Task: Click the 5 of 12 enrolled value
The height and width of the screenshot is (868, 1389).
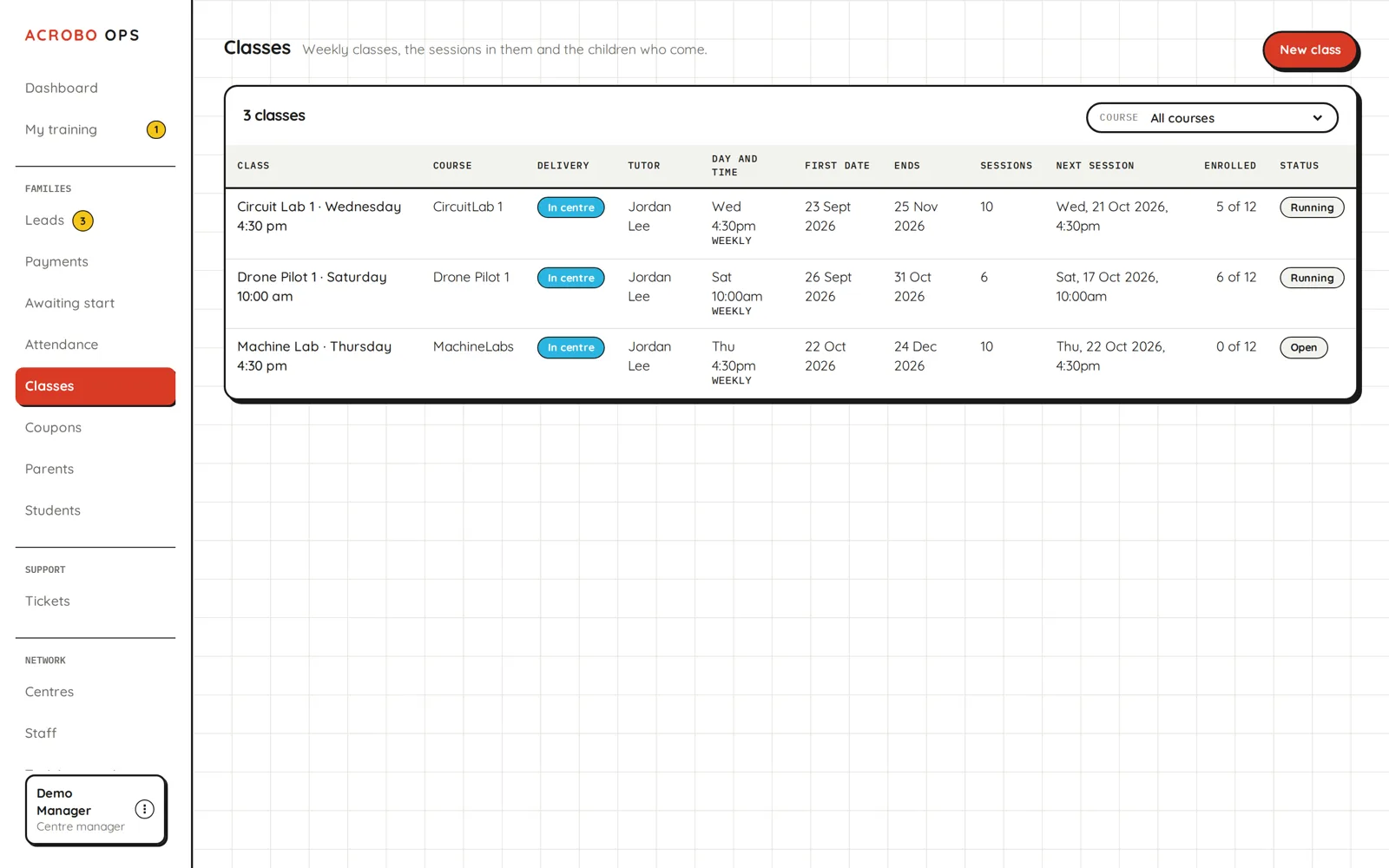Action: coord(1236,207)
